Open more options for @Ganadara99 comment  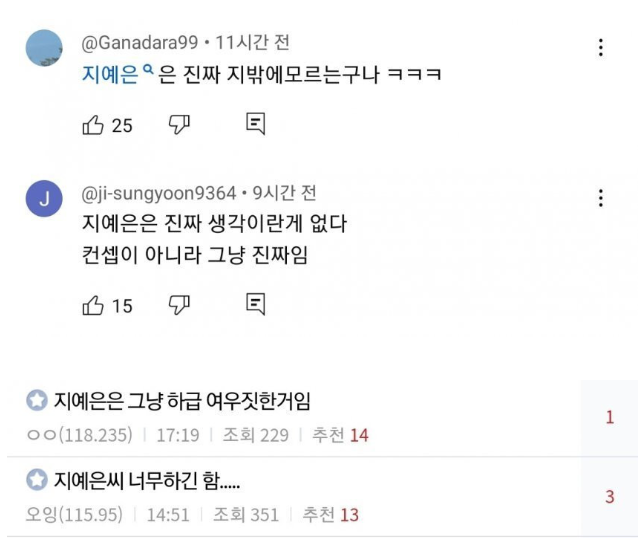pyautogui.click(x=600, y=47)
